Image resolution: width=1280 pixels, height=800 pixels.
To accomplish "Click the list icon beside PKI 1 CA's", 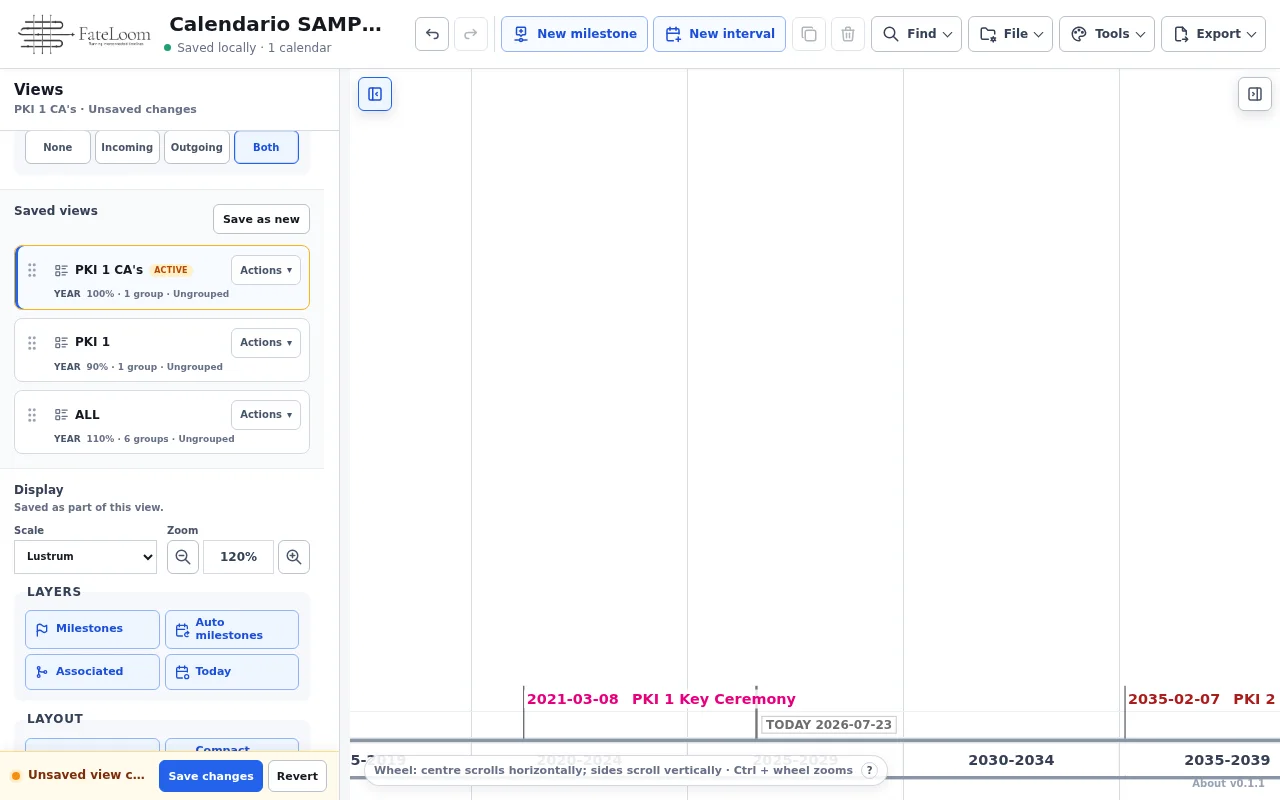I will 61,270.
